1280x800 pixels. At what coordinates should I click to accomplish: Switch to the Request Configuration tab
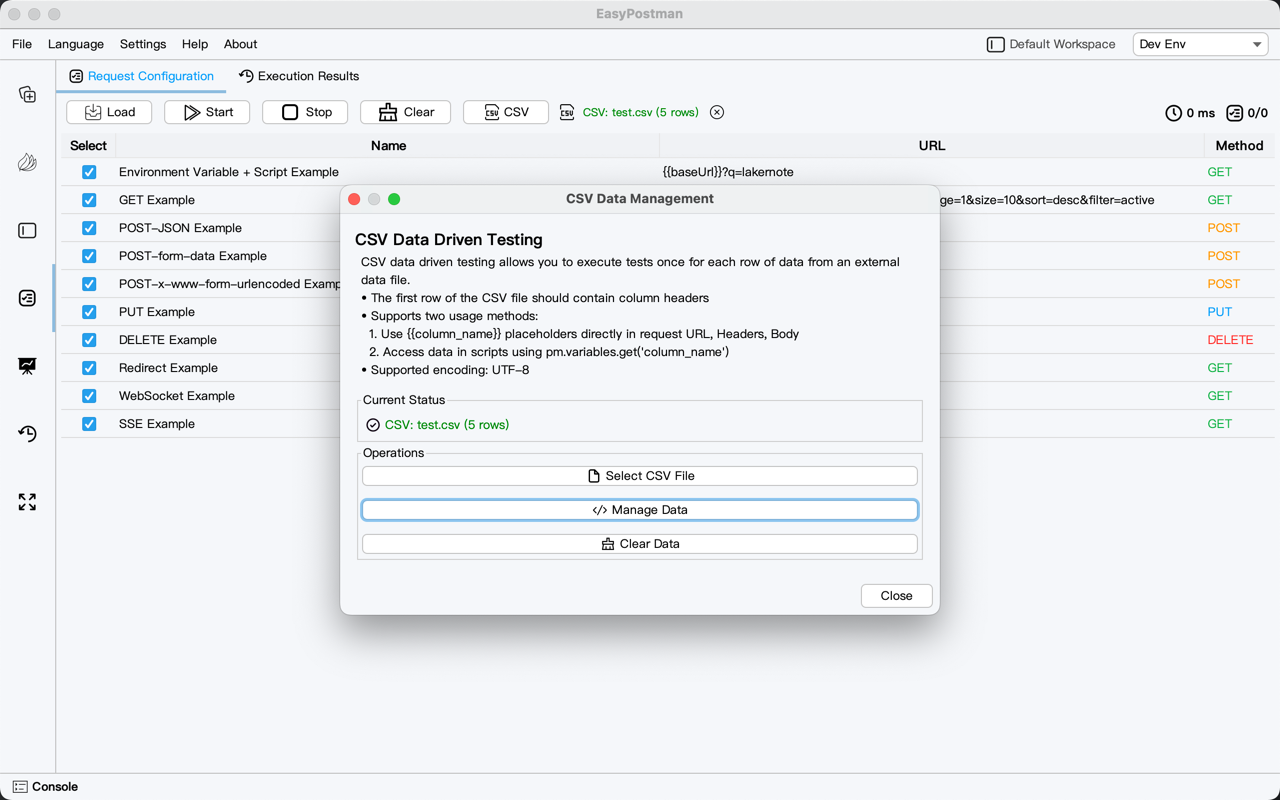pos(141,76)
